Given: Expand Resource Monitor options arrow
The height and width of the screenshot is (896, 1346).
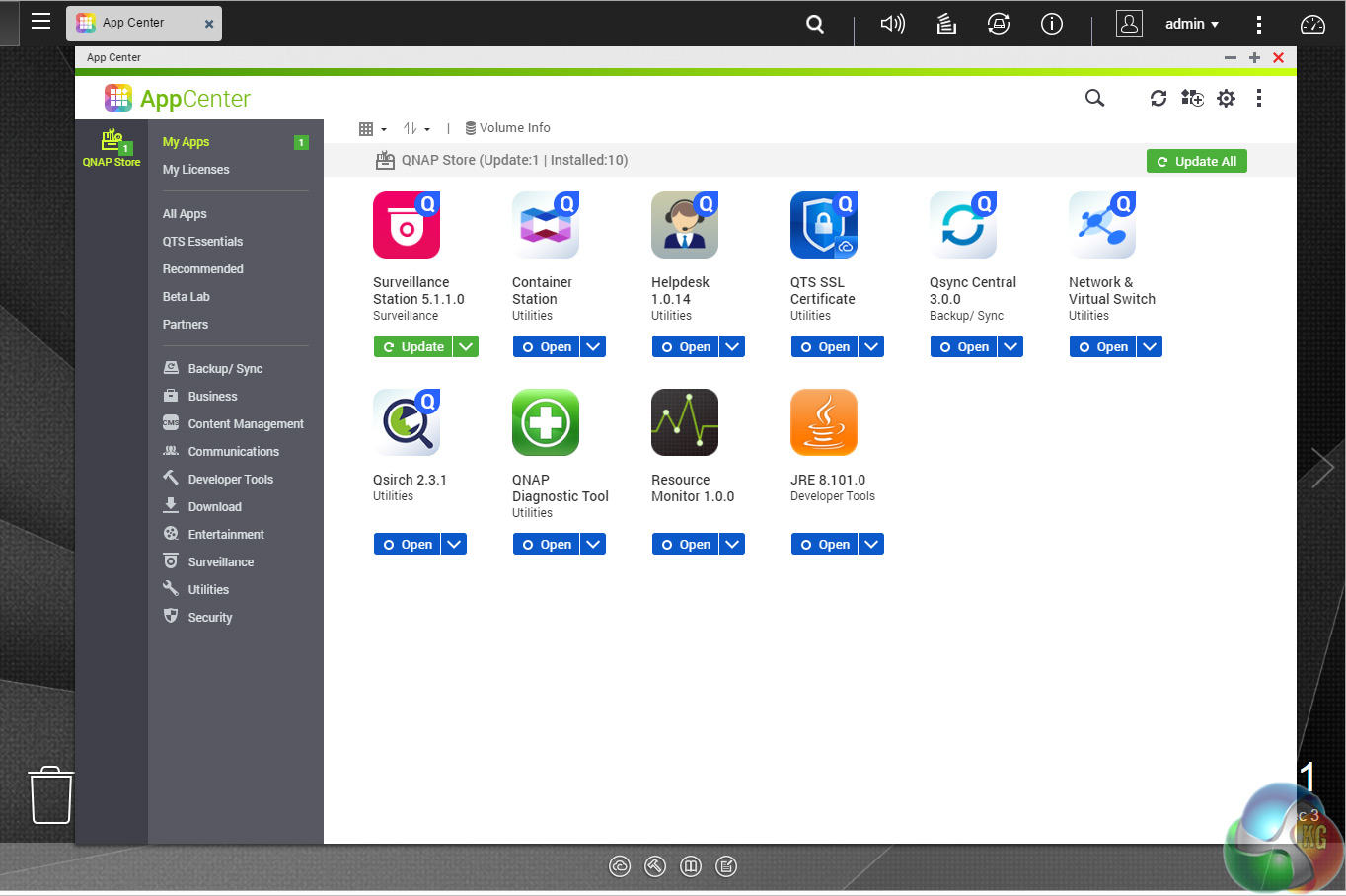Looking at the screenshot, I should pos(732,545).
